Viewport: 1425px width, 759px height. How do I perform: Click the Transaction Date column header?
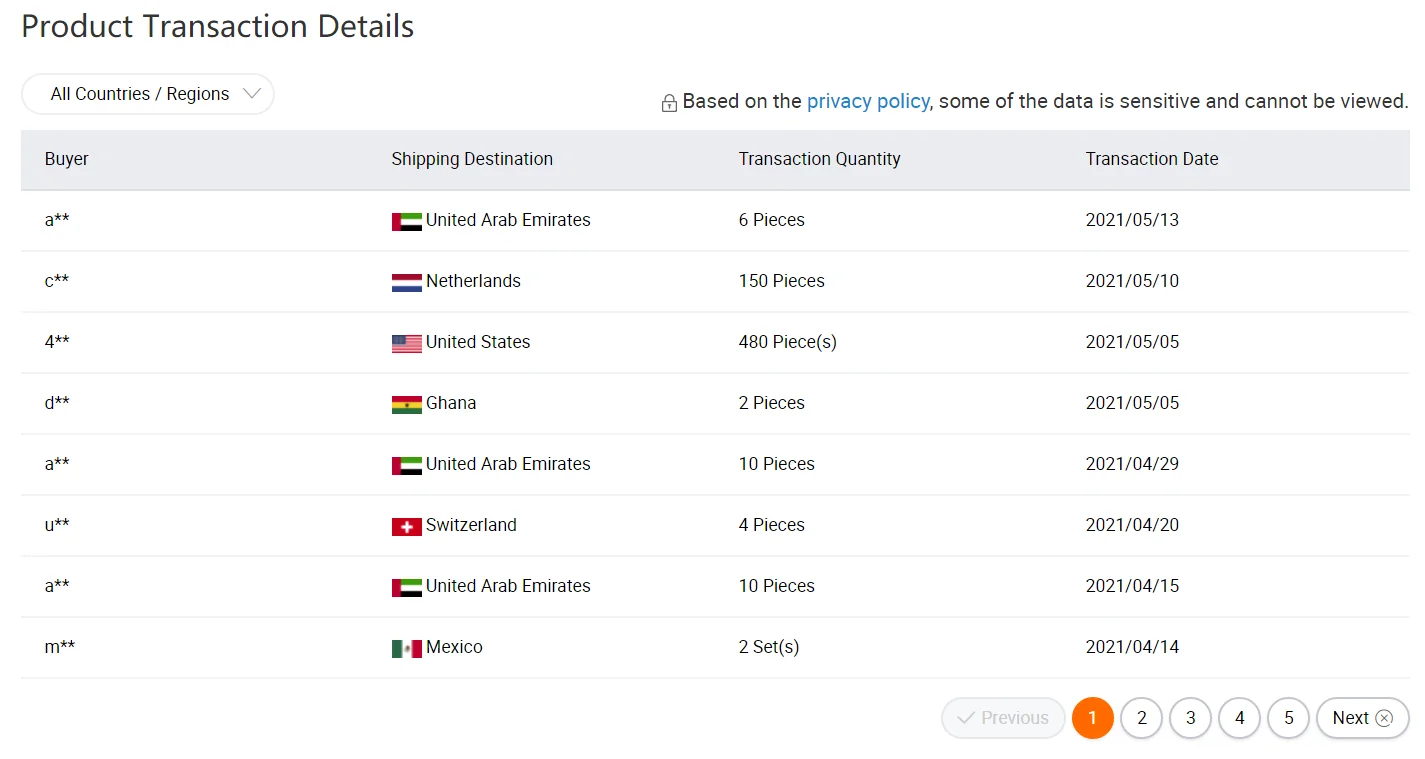tap(1151, 159)
